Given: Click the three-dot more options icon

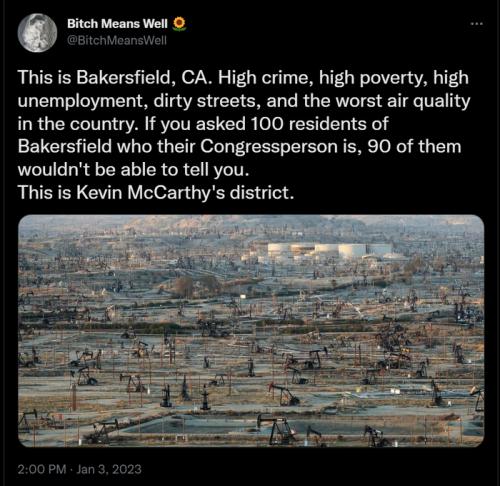Looking at the screenshot, I should 477,24.
